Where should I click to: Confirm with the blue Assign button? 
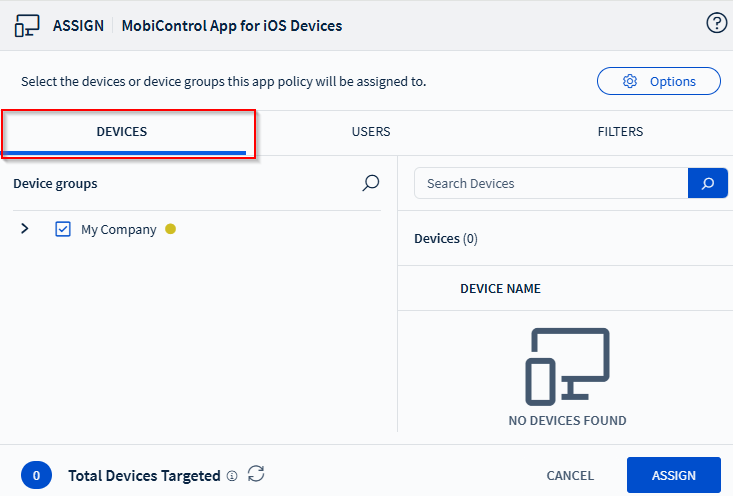point(673,476)
